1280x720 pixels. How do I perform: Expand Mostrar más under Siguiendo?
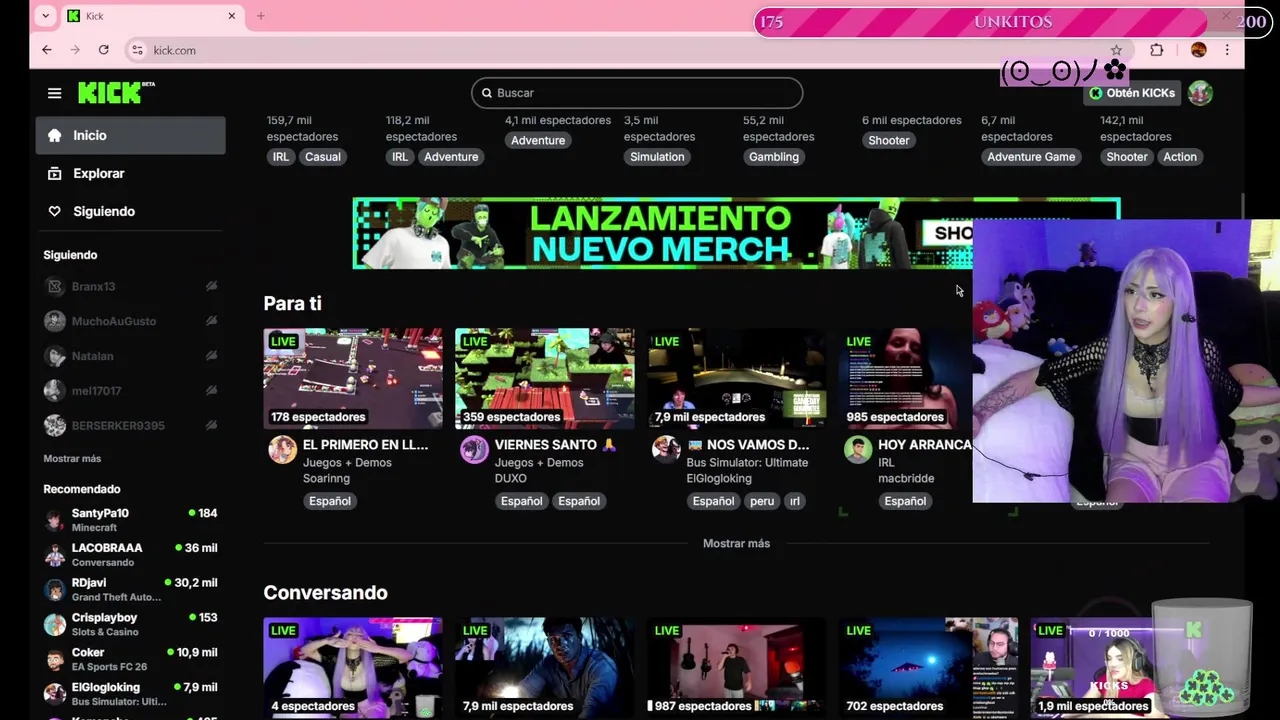(x=72, y=458)
